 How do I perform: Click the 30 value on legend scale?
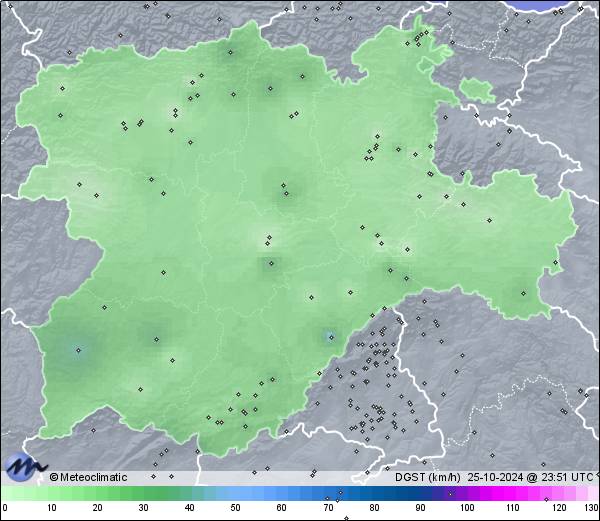(144, 509)
